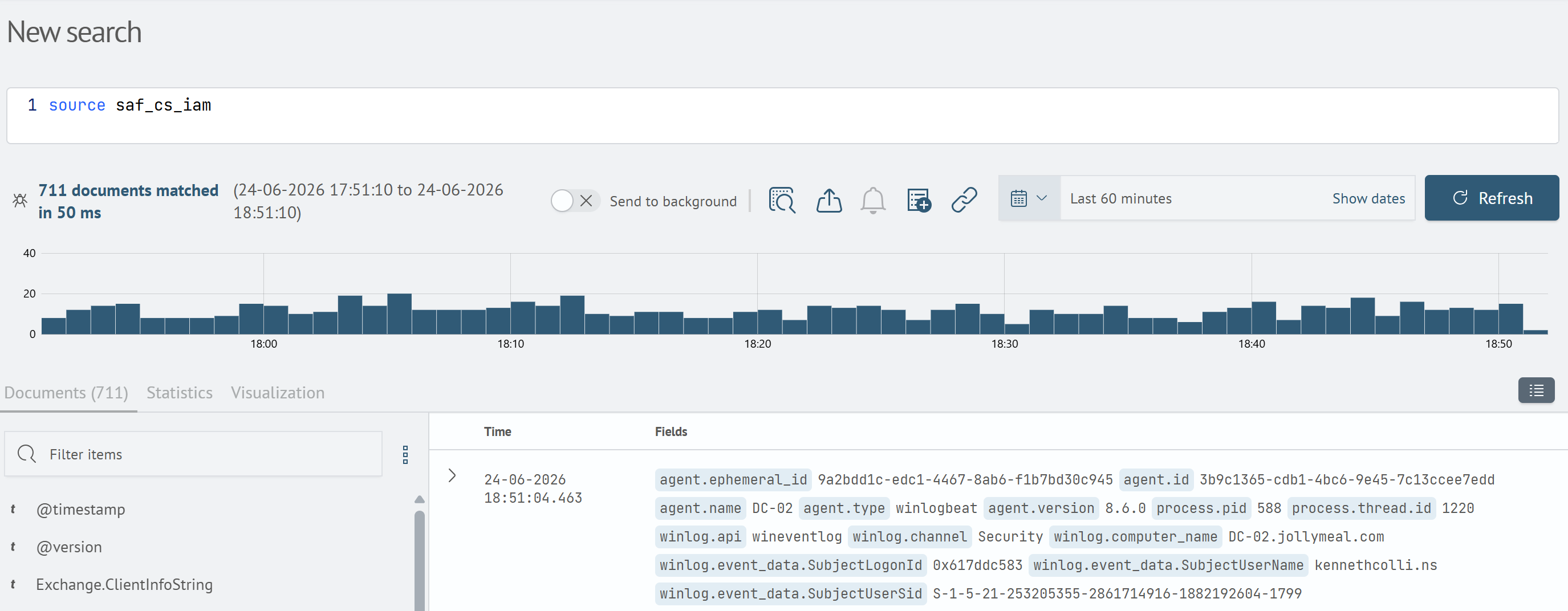
Task: Open the calendar quick-range dropdown
Action: [1029, 198]
